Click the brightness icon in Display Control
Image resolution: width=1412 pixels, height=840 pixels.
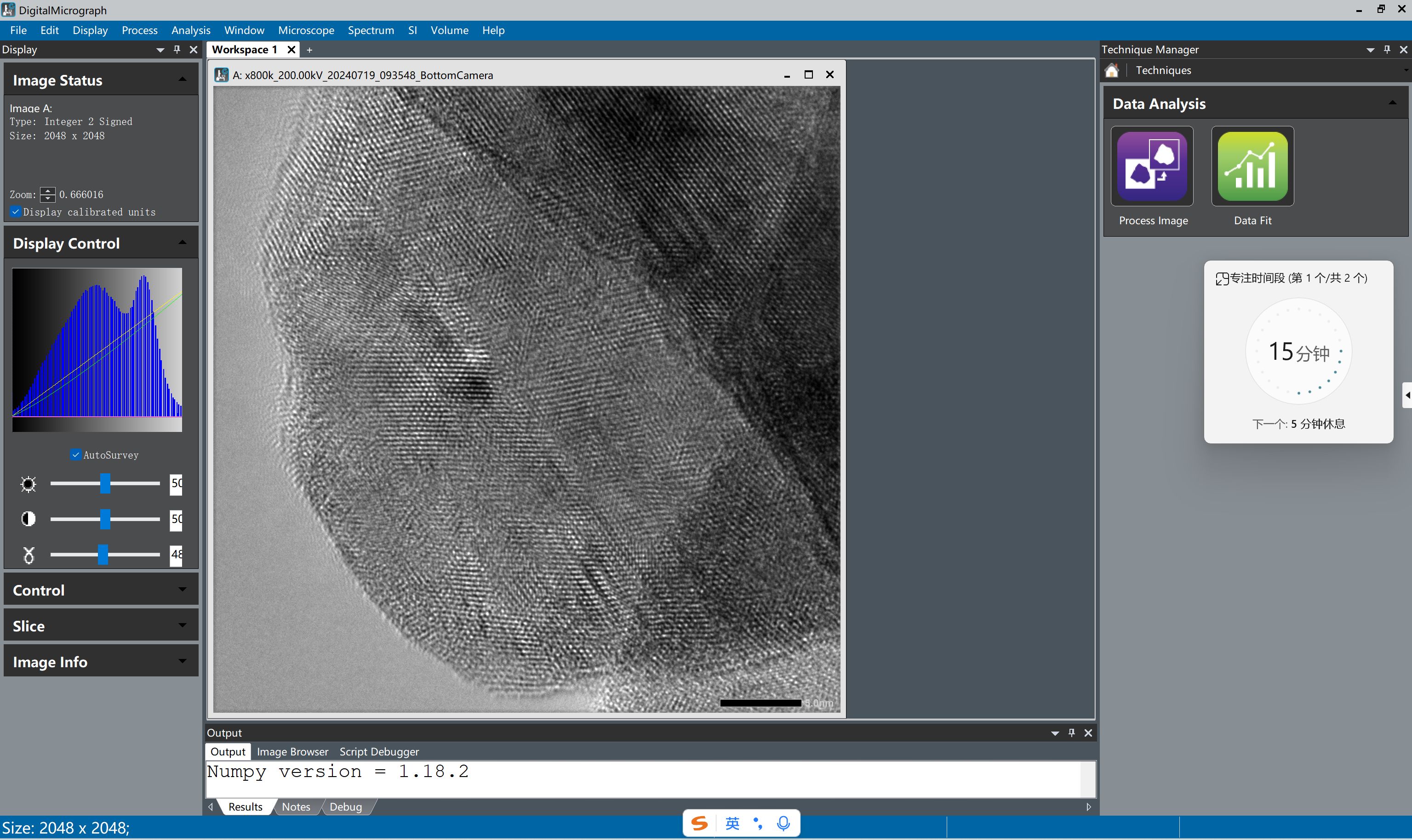coord(28,484)
